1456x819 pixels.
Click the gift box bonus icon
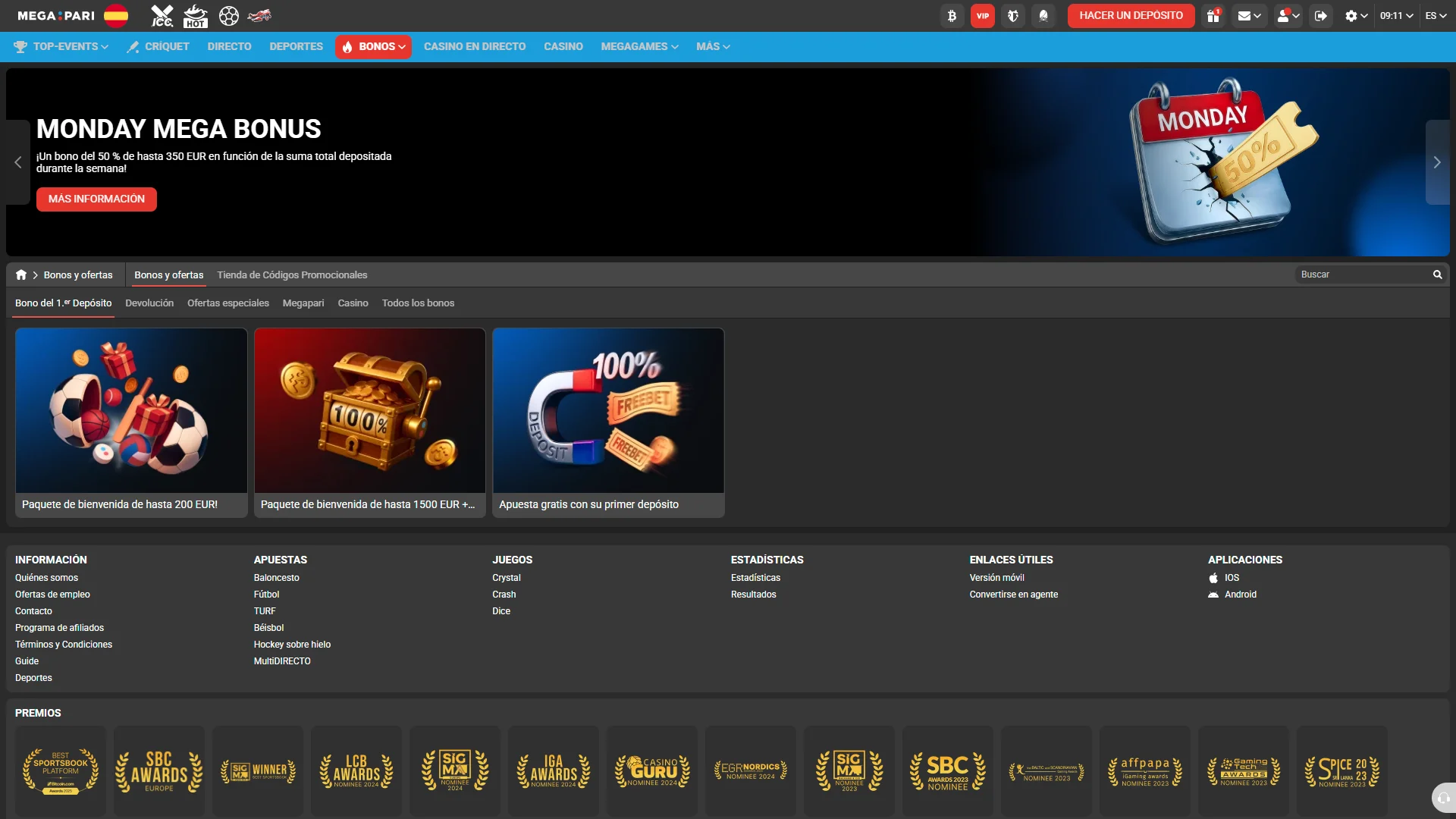click(1213, 16)
